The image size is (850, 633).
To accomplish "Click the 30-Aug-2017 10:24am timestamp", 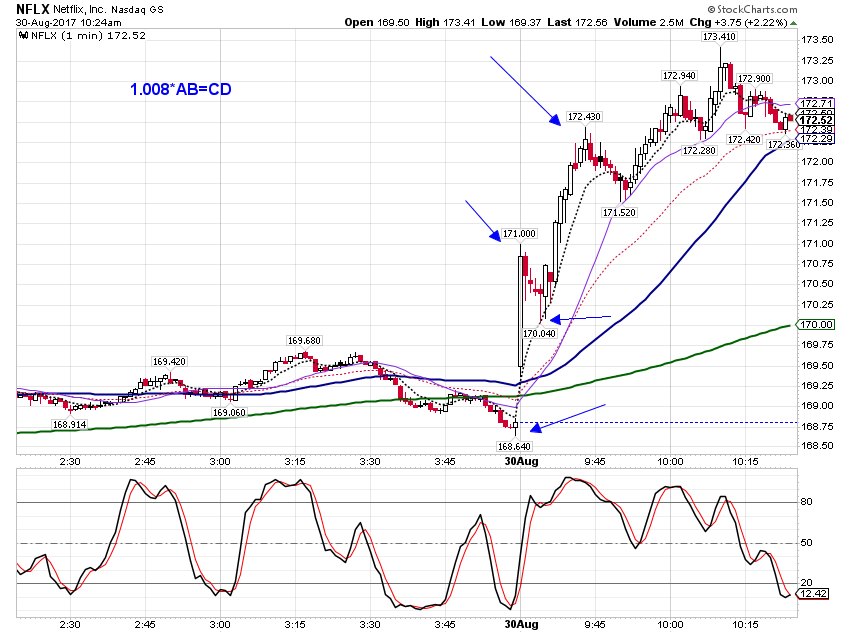I will (69, 23).
